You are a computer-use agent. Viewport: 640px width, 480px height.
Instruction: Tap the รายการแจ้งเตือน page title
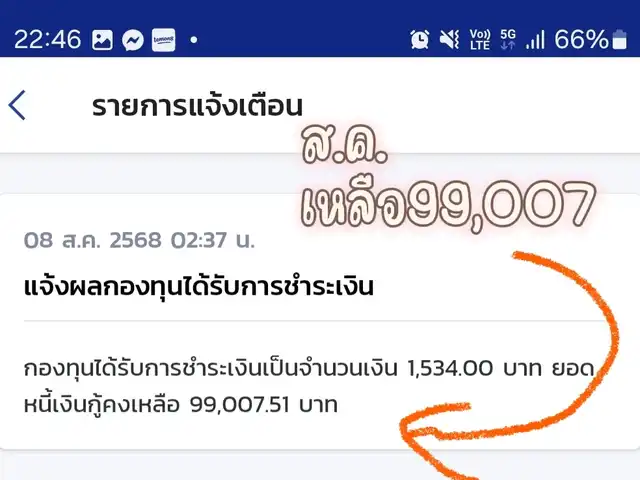[197, 106]
